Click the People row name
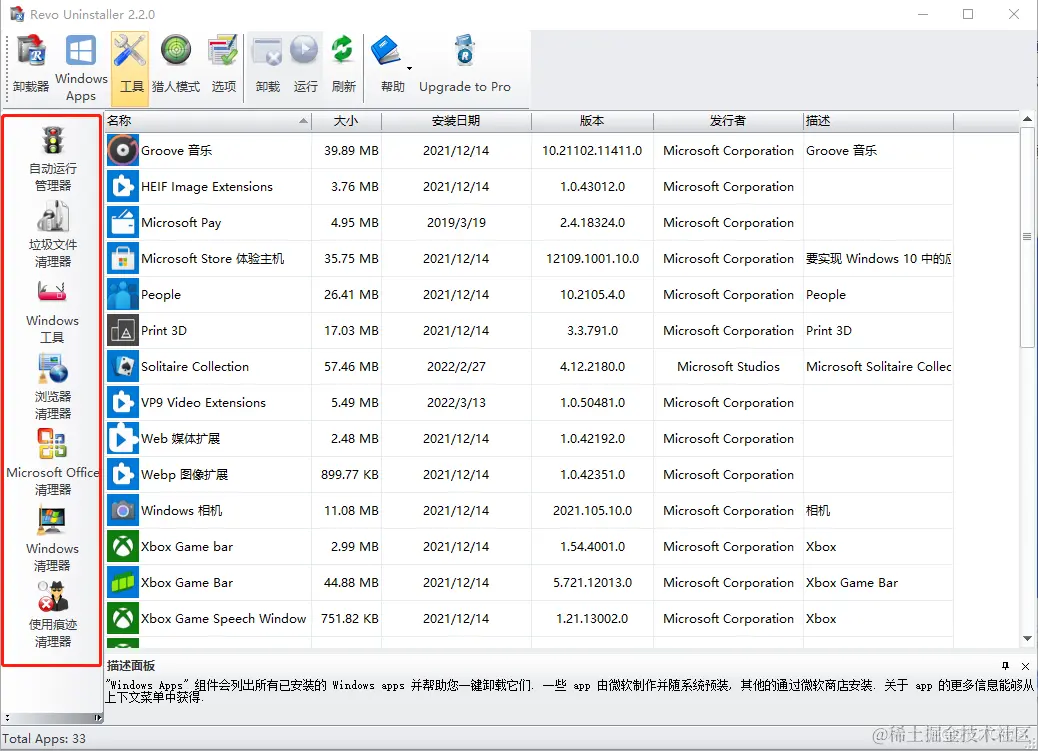This screenshot has height=751, width=1038. pyautogui.click(x=161, y=295)
